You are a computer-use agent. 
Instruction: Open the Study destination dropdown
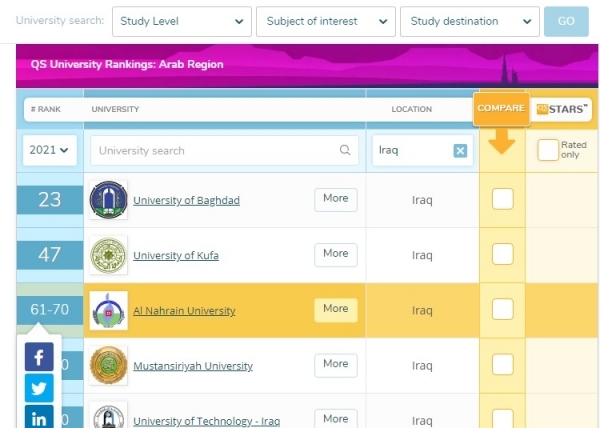coord(470,21)
